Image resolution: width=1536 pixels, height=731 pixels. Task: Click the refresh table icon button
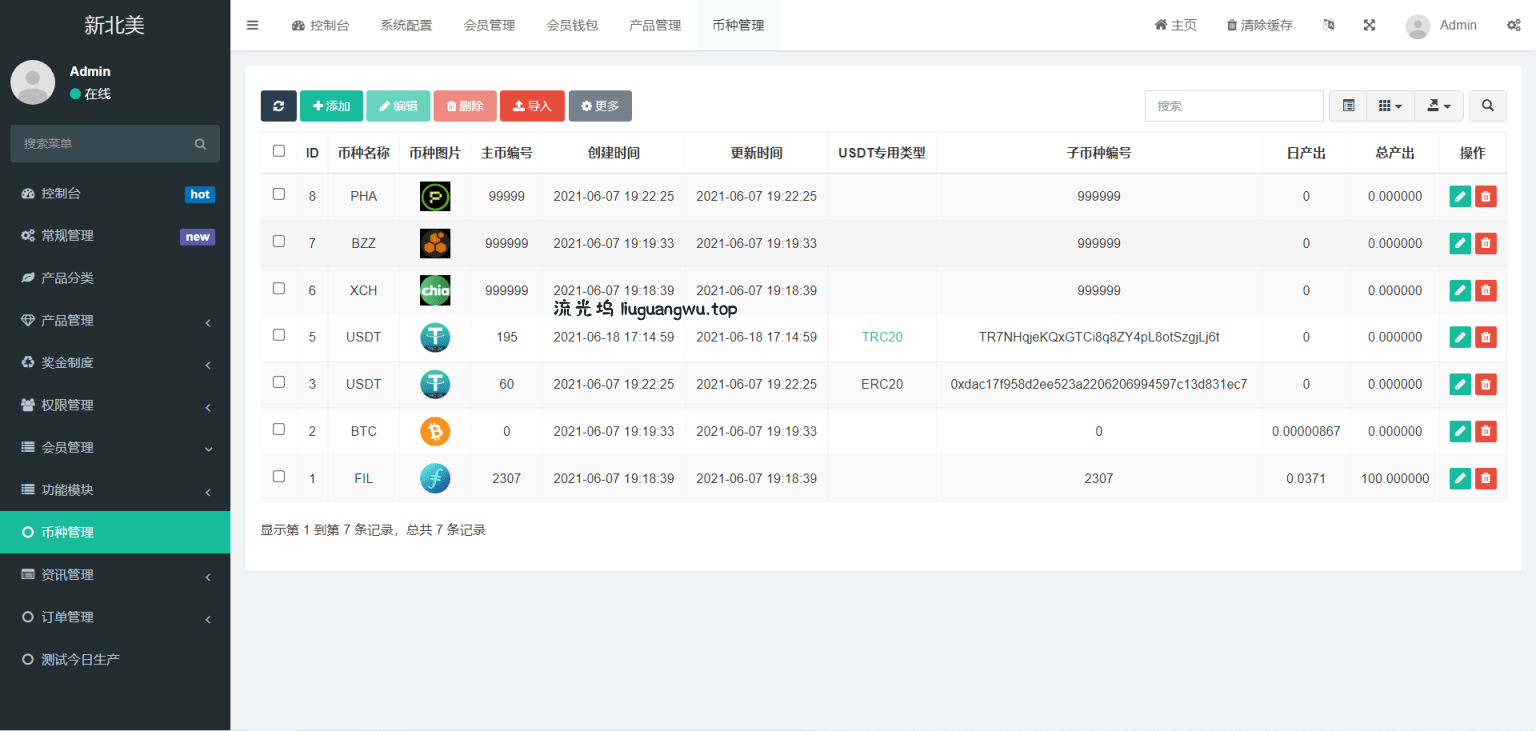[x=278, y=106]
